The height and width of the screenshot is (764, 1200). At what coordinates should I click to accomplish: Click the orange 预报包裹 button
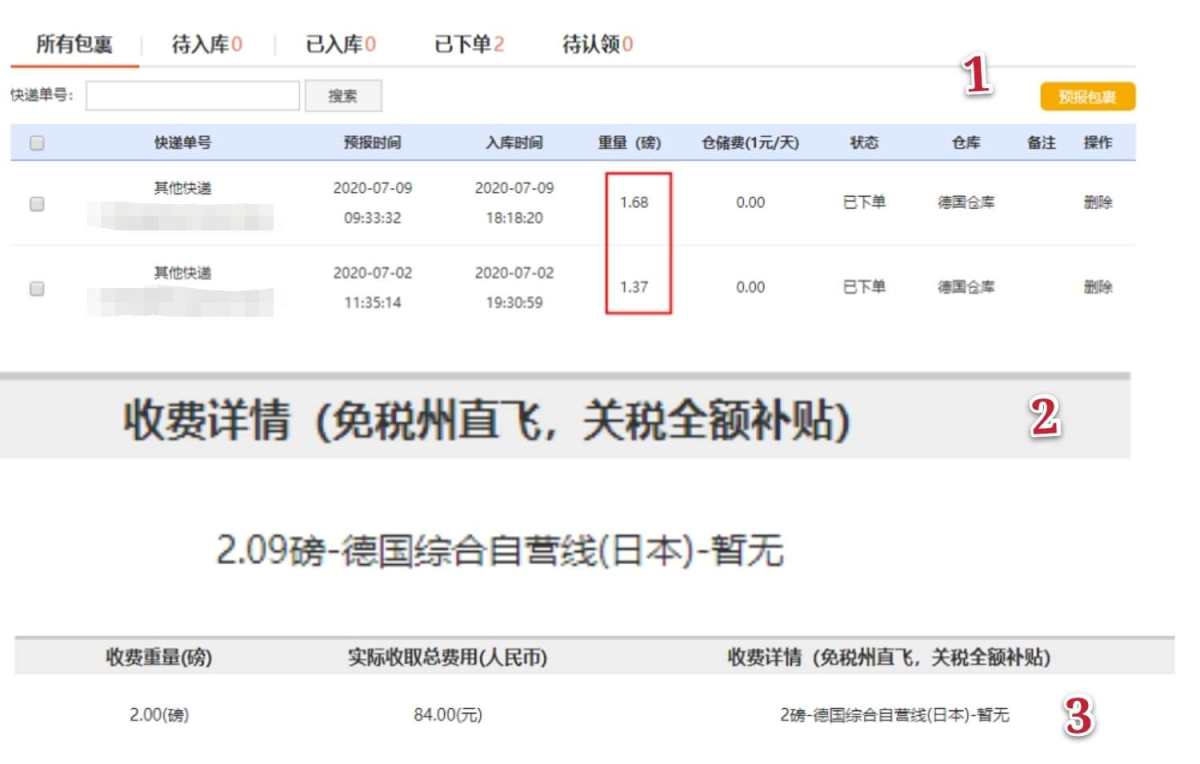point(1087,97)
